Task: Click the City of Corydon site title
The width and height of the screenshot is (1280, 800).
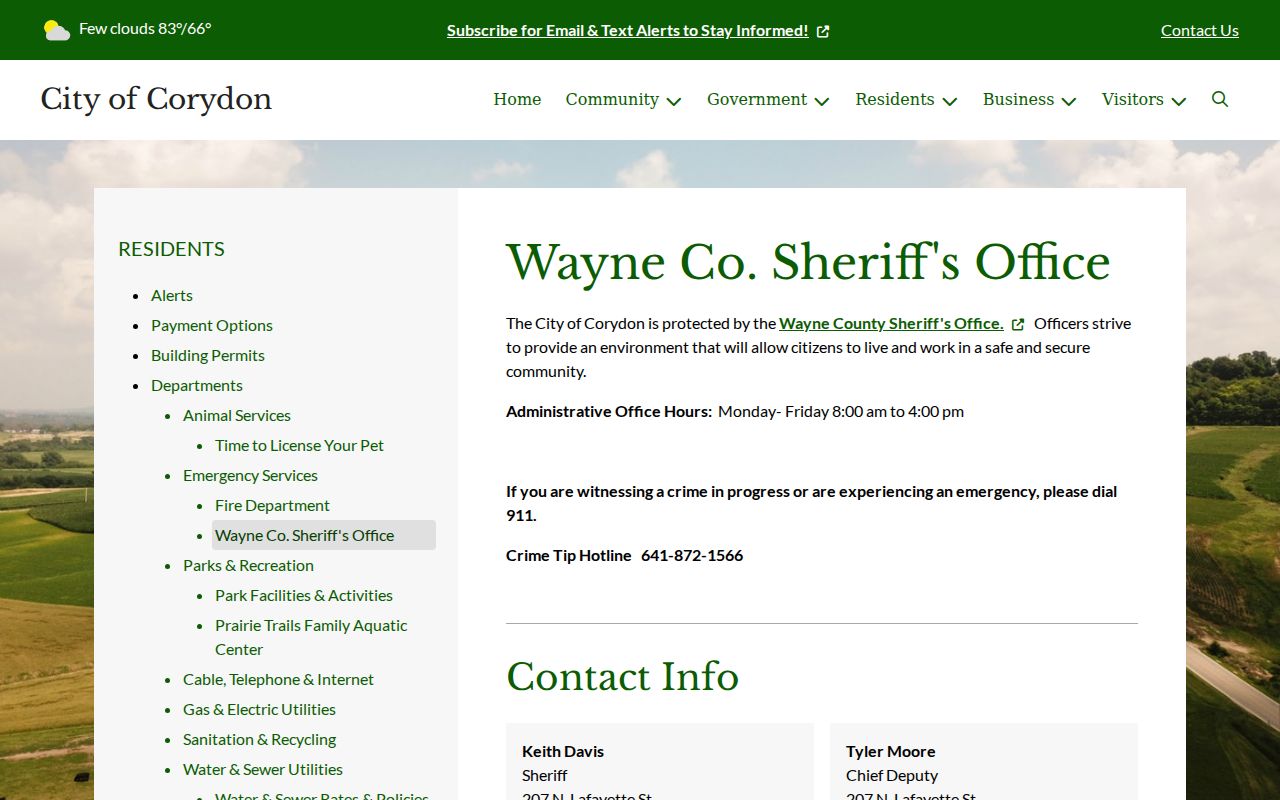Action: tap(156, 99)
